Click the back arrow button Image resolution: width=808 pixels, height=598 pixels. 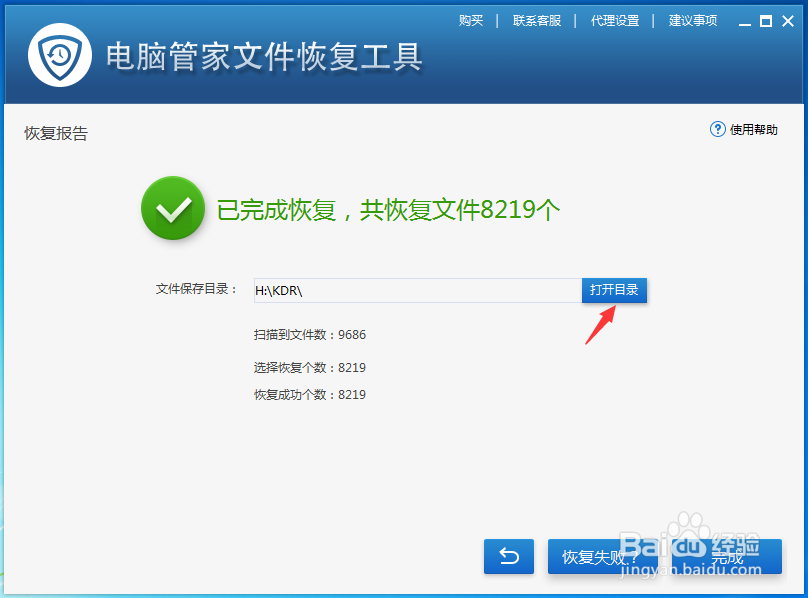click(509, 556)
